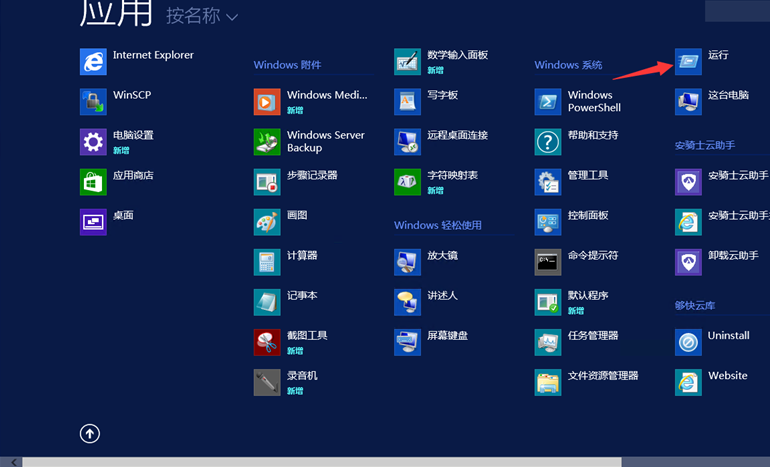Open 画图 paint app

(x=267, y=222)
